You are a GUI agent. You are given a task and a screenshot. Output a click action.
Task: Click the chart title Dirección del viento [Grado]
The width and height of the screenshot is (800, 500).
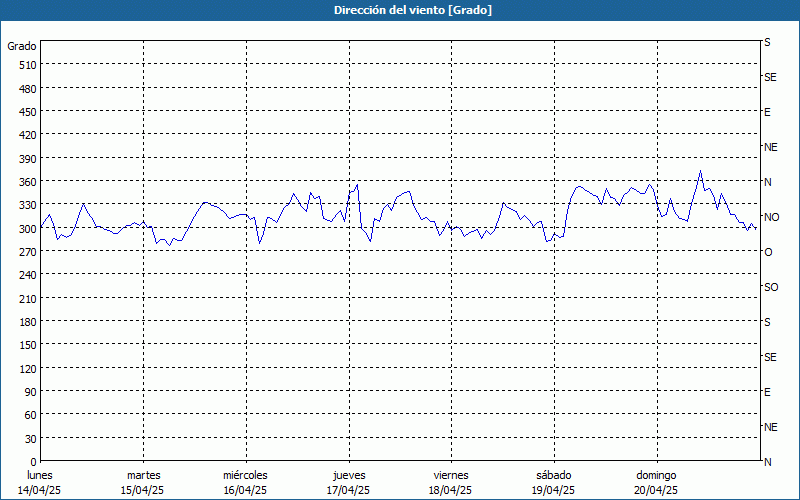413,10
